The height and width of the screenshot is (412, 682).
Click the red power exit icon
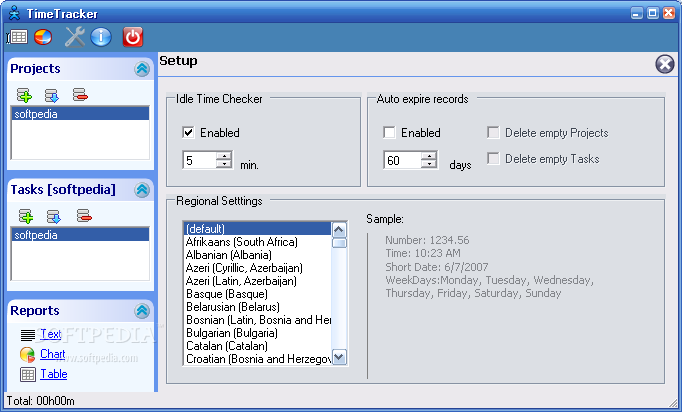point(133,37)
